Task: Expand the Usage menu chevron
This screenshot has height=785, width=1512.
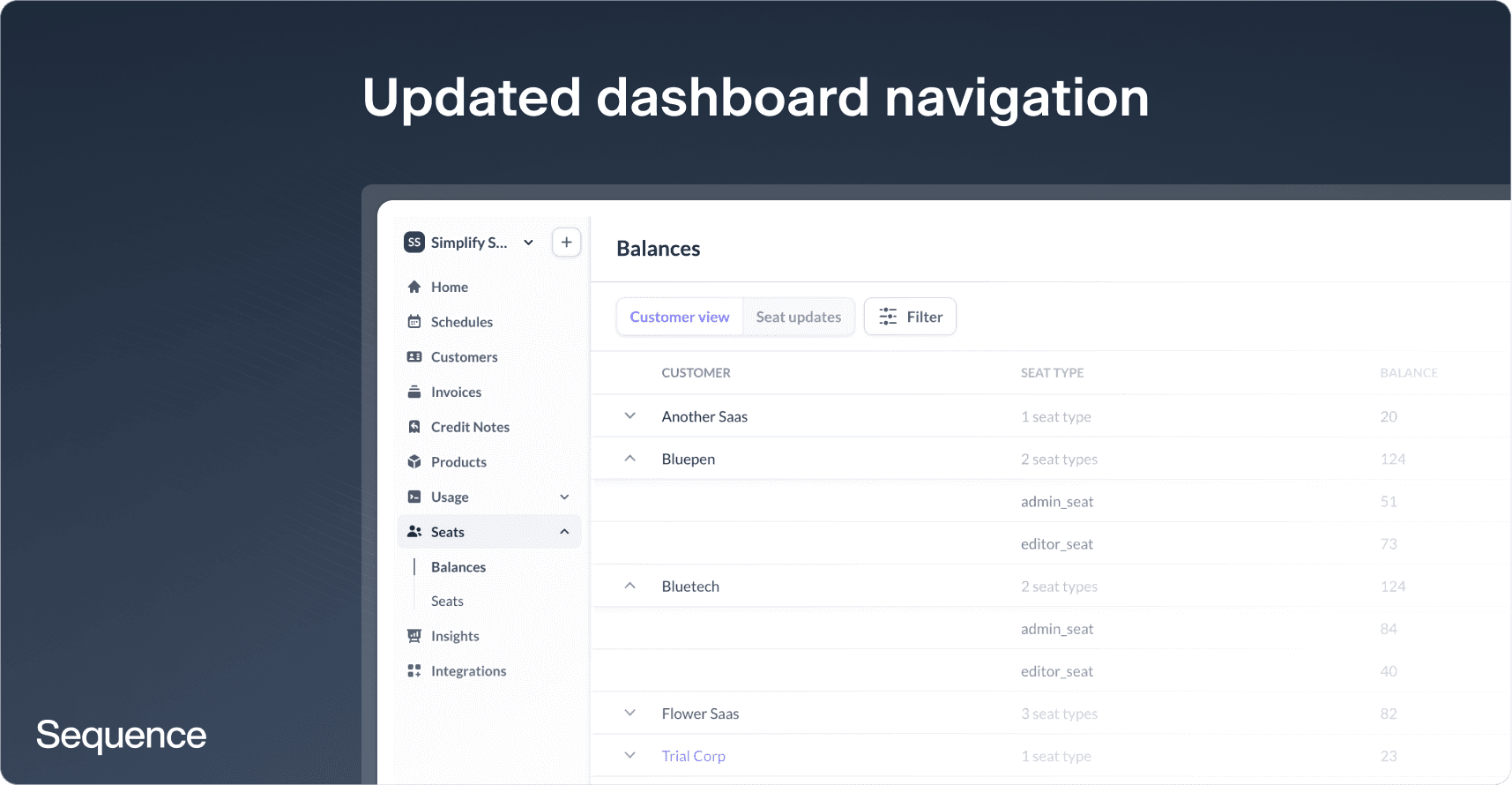Action: coord(564,497)
